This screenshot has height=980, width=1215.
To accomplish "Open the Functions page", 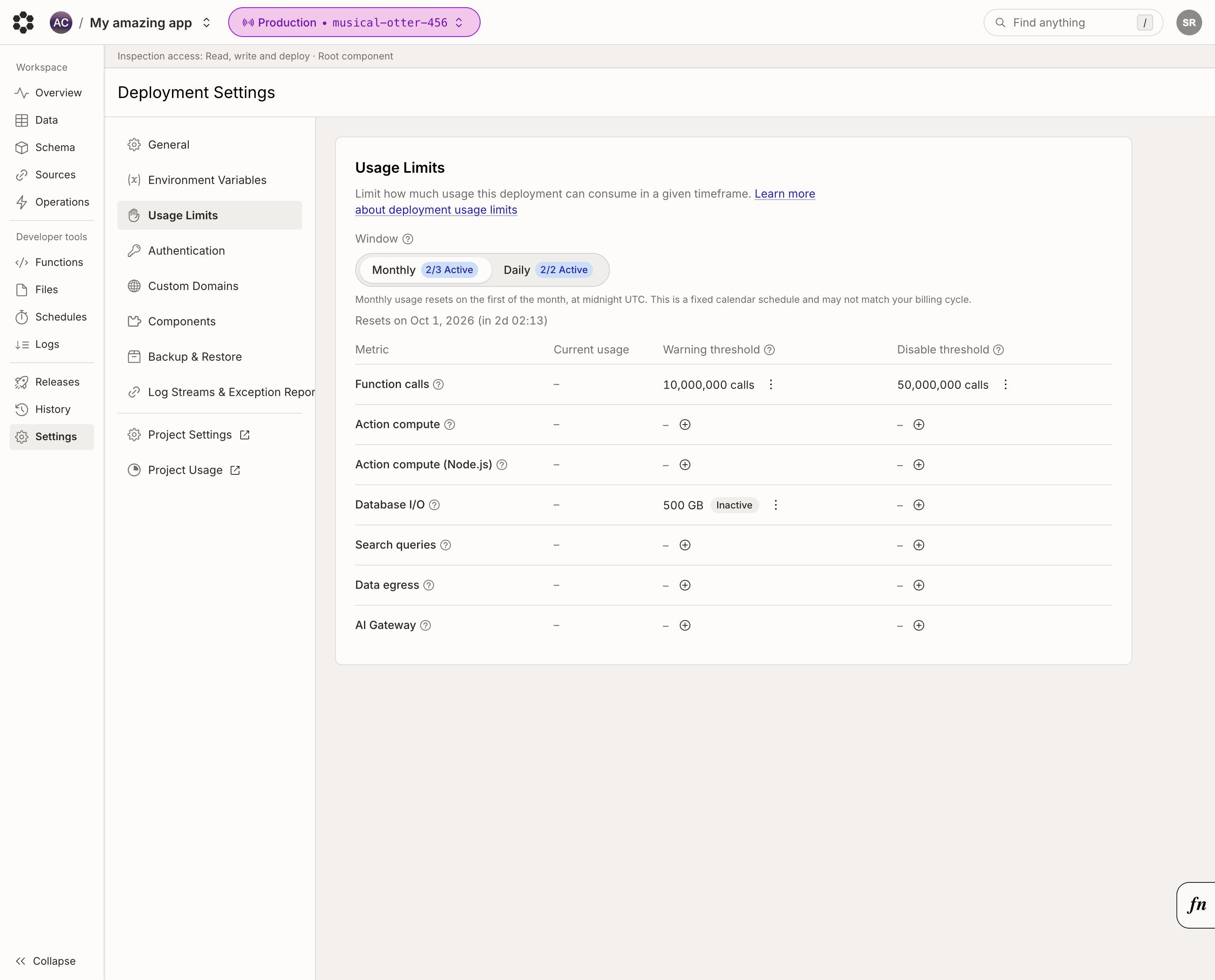I will (x=51, y=263).
